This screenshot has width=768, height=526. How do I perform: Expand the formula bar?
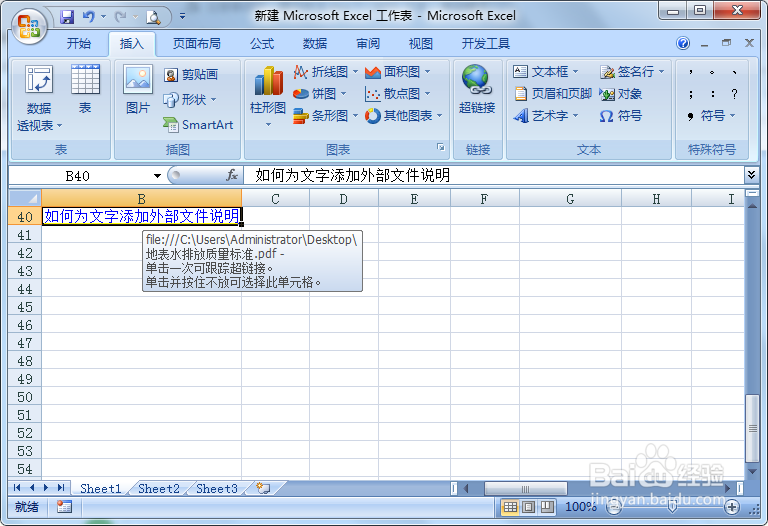(751, 175)
